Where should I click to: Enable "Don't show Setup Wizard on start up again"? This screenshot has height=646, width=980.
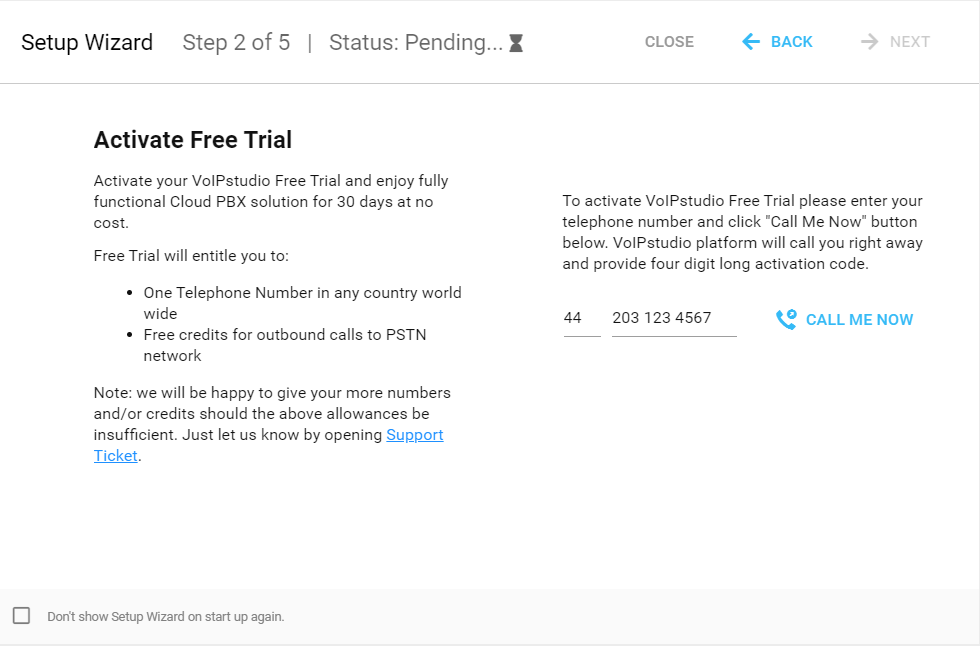[21, 614]
